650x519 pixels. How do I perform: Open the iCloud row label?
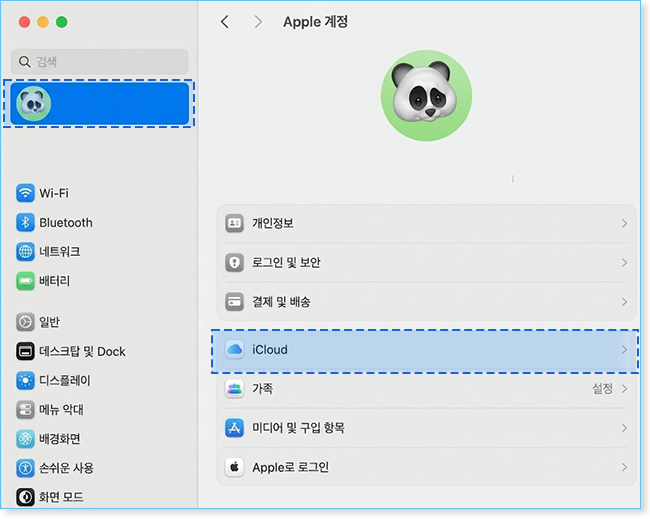point(270,349)
